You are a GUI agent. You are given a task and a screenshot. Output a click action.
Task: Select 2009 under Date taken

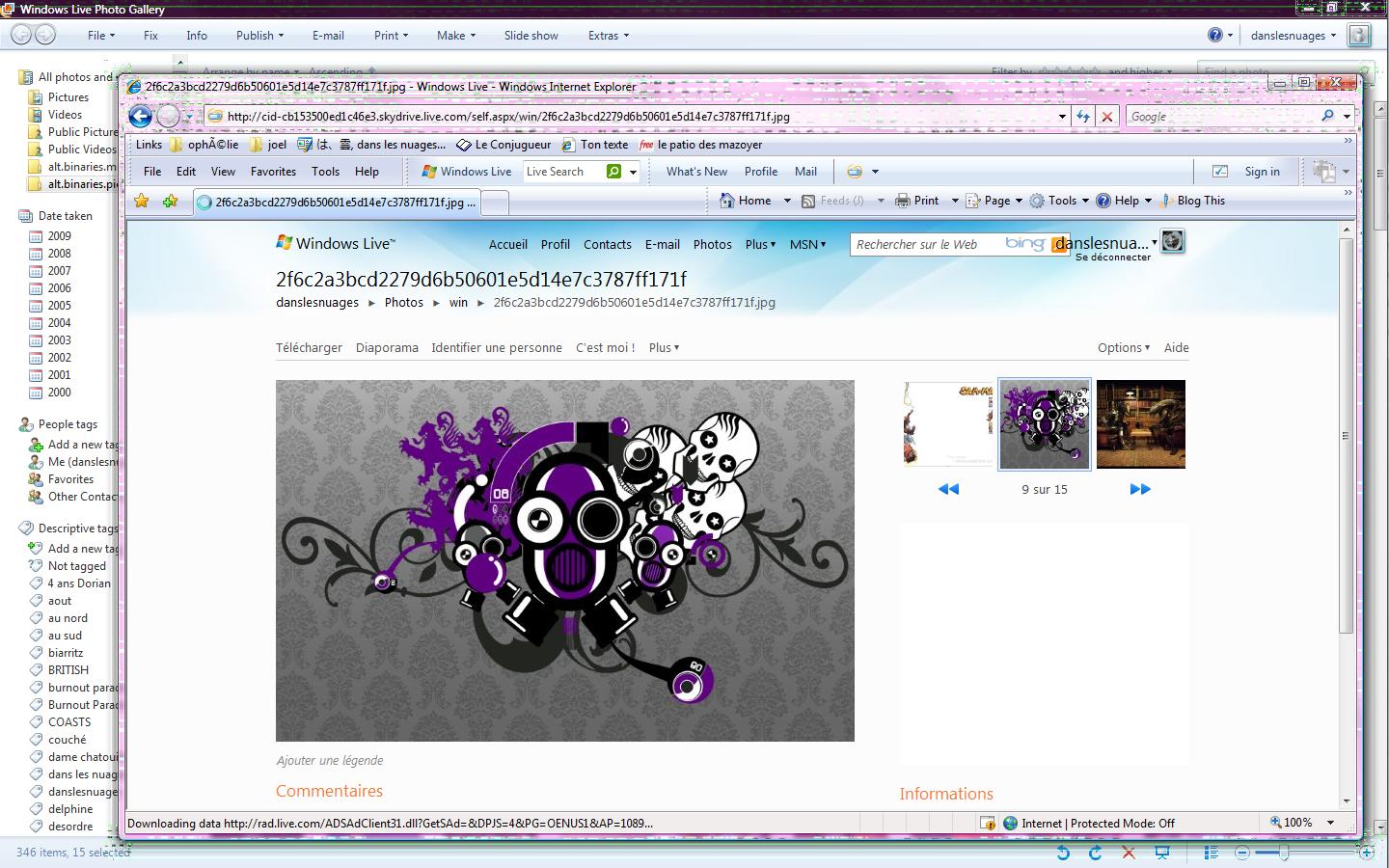60,236
